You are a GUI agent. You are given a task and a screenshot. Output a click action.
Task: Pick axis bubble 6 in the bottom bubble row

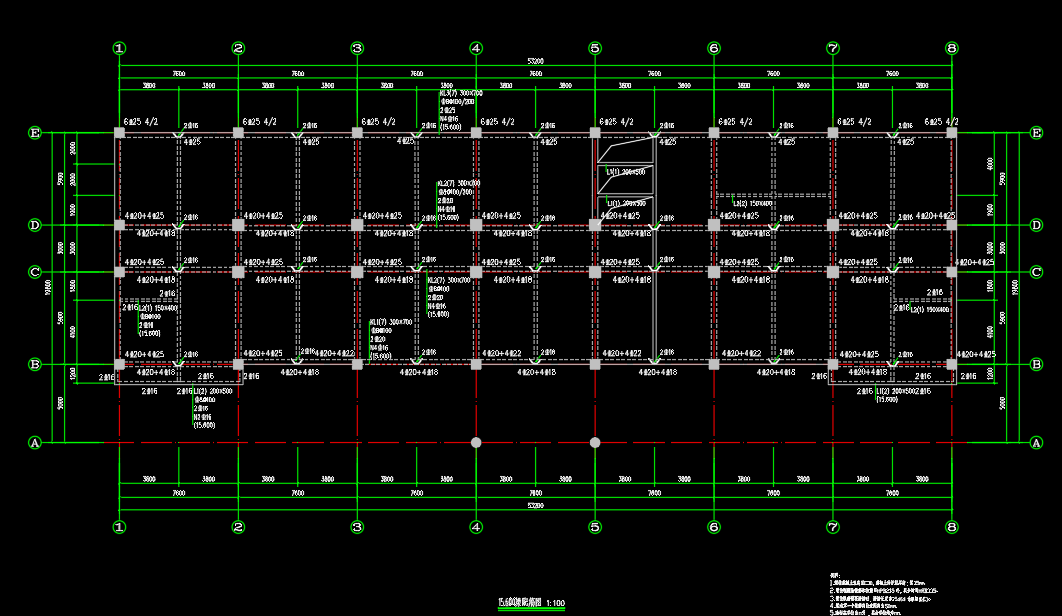pyautogui.click(x=714, y=527)
